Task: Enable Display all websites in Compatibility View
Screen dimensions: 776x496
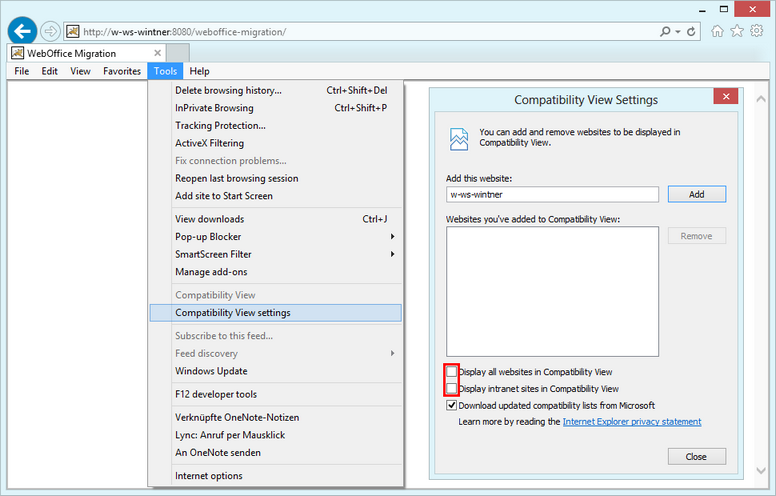Action: click(x=451, y=372)
